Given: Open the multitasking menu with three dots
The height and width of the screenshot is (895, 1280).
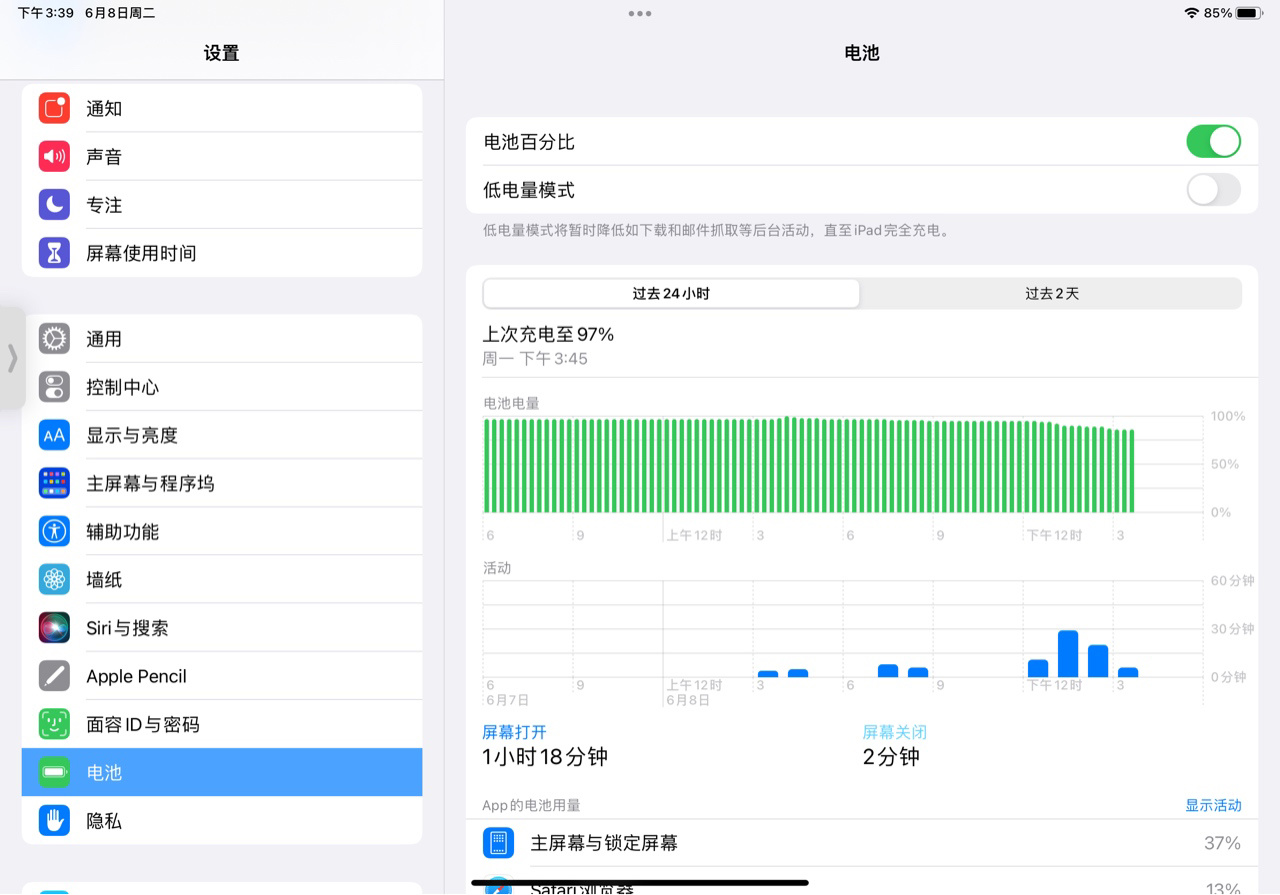Looking at the screenshot, I should pyautogui.click(x=639, y=14).
